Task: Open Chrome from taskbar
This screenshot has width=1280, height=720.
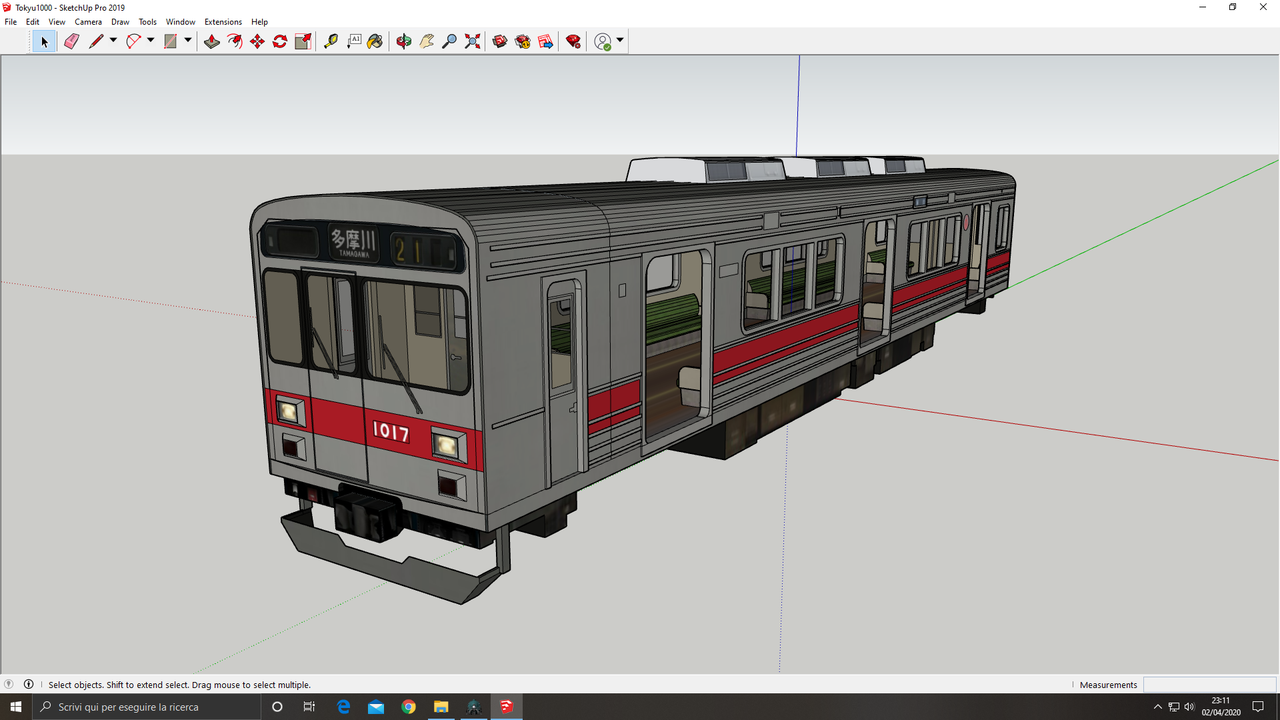Action: (x=408, y=707)
